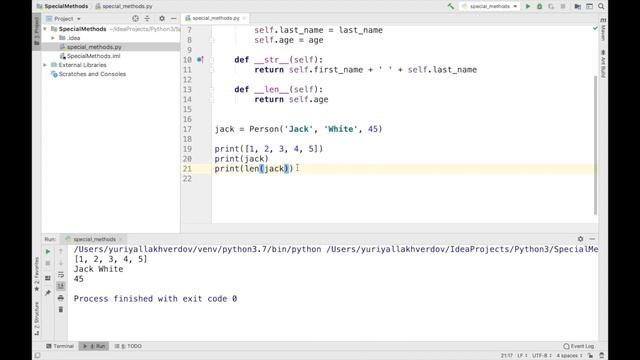Open the Event Log

point(579,346)
